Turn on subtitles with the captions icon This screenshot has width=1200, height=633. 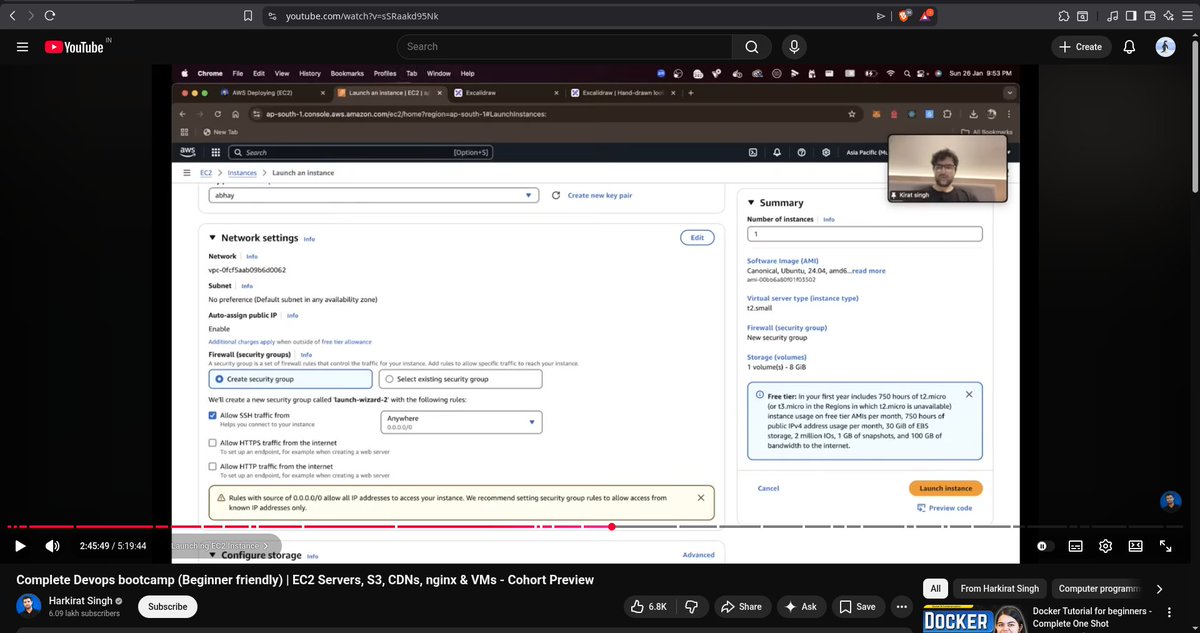coord(1075,546)
